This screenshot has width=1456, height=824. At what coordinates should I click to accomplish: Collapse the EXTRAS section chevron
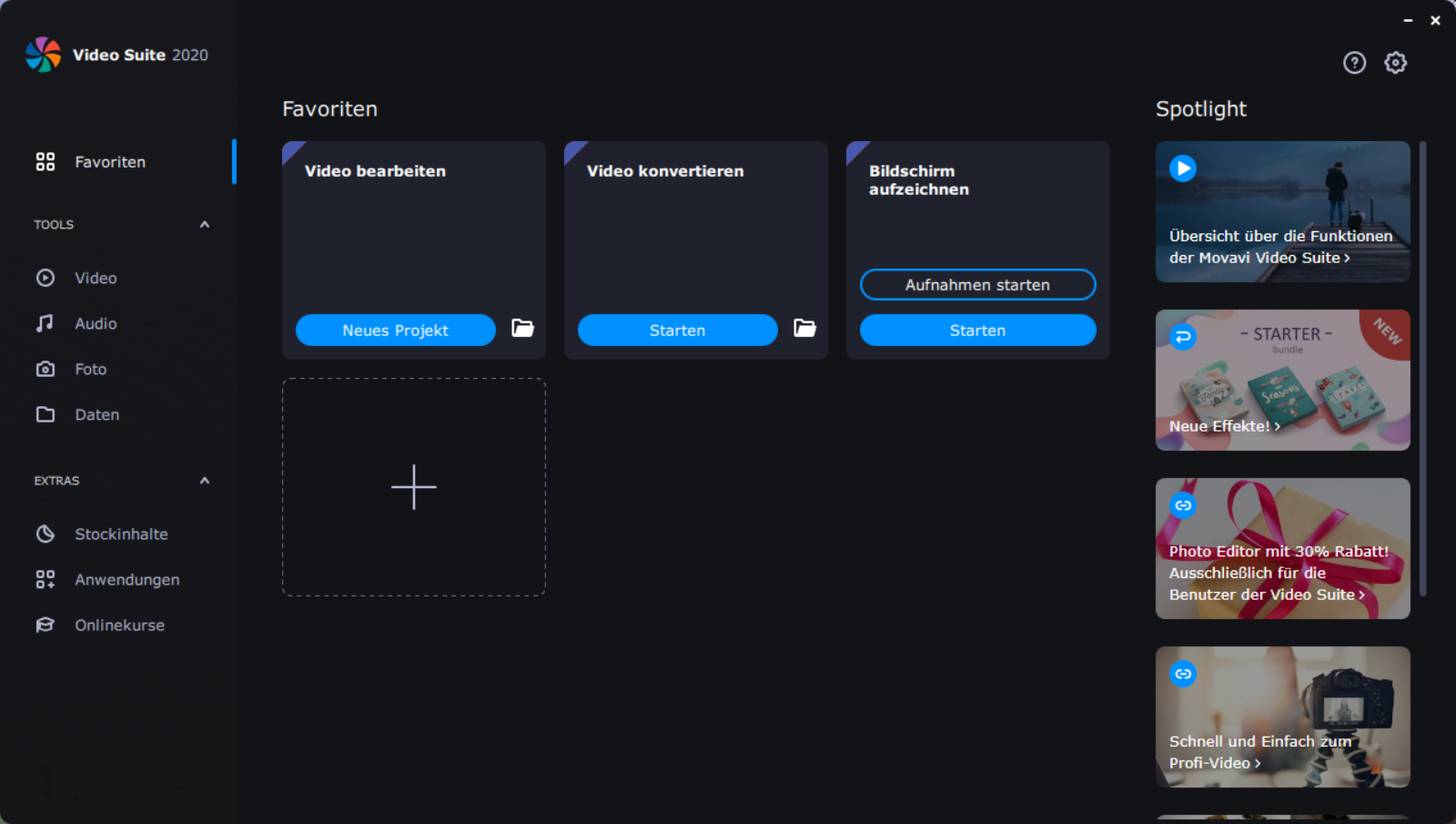[205, 481]
